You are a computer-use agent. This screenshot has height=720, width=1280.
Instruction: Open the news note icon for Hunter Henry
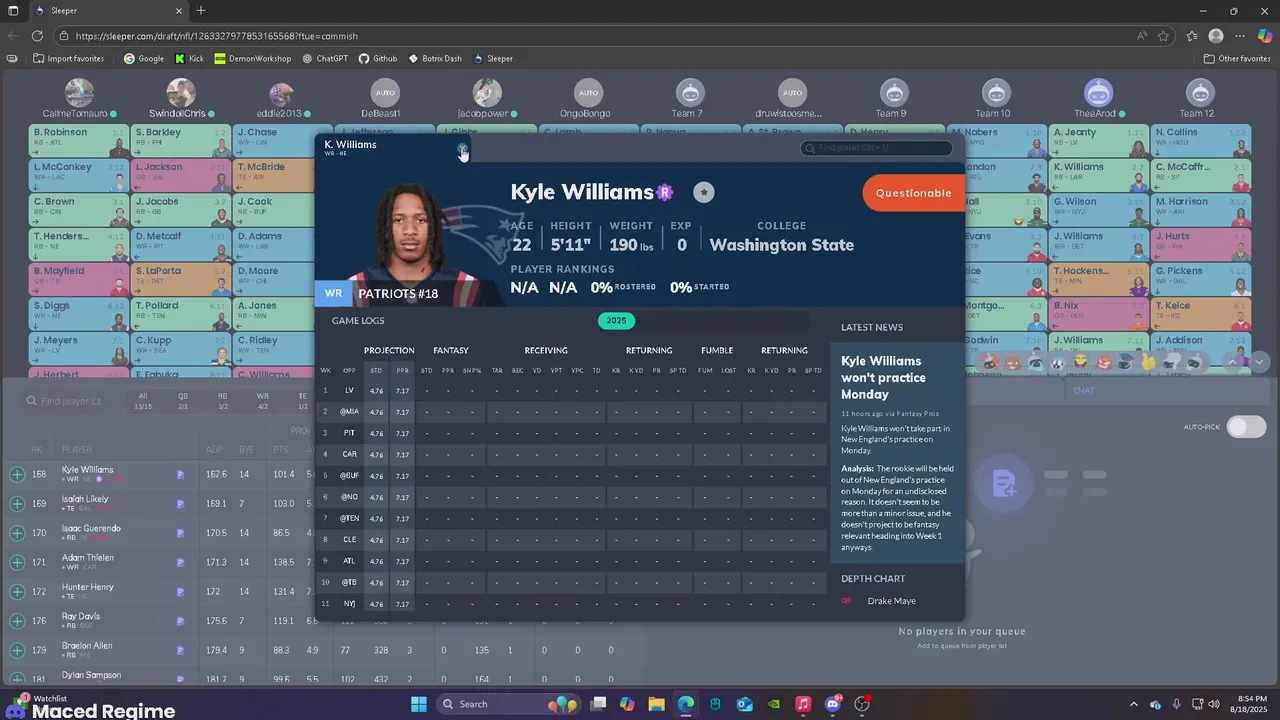tap(181, 592)
